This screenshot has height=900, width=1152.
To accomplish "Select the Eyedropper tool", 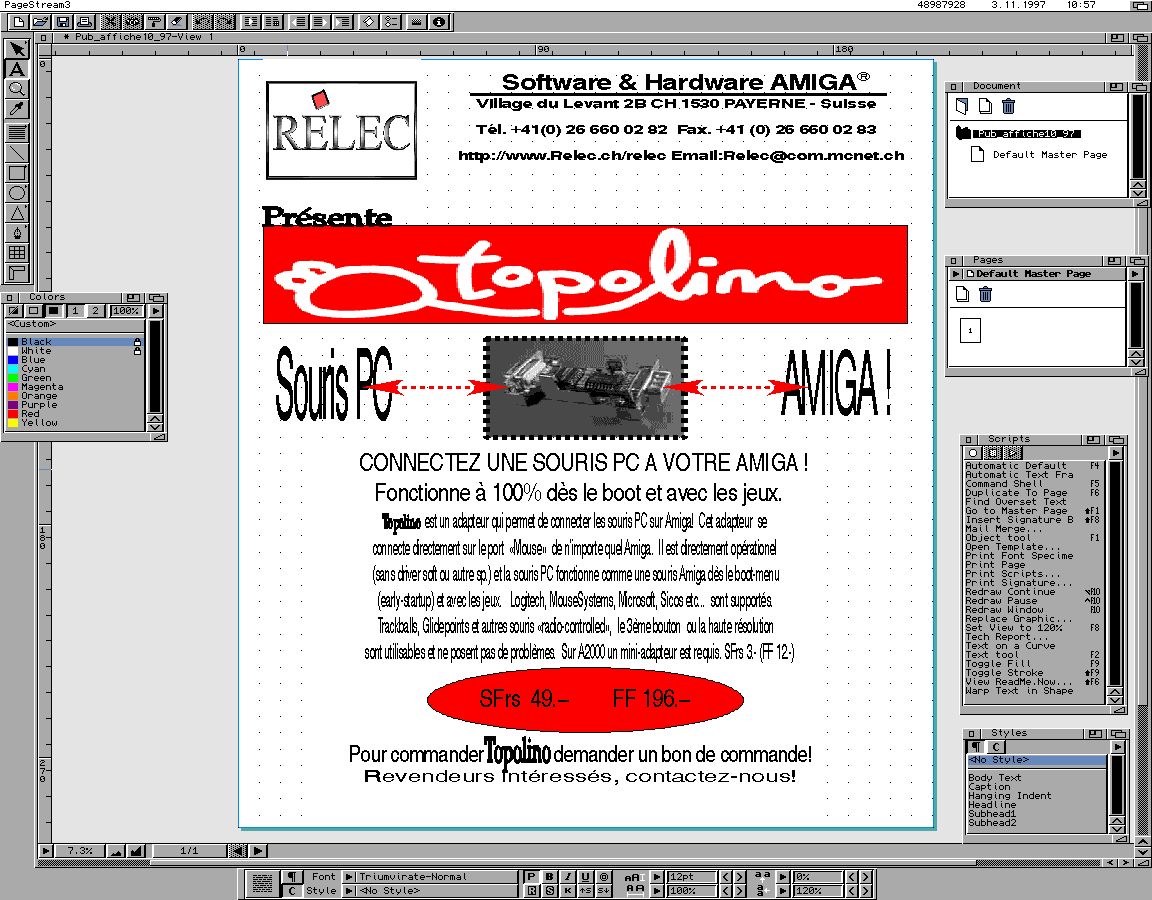I will click(x=17, y=109).
